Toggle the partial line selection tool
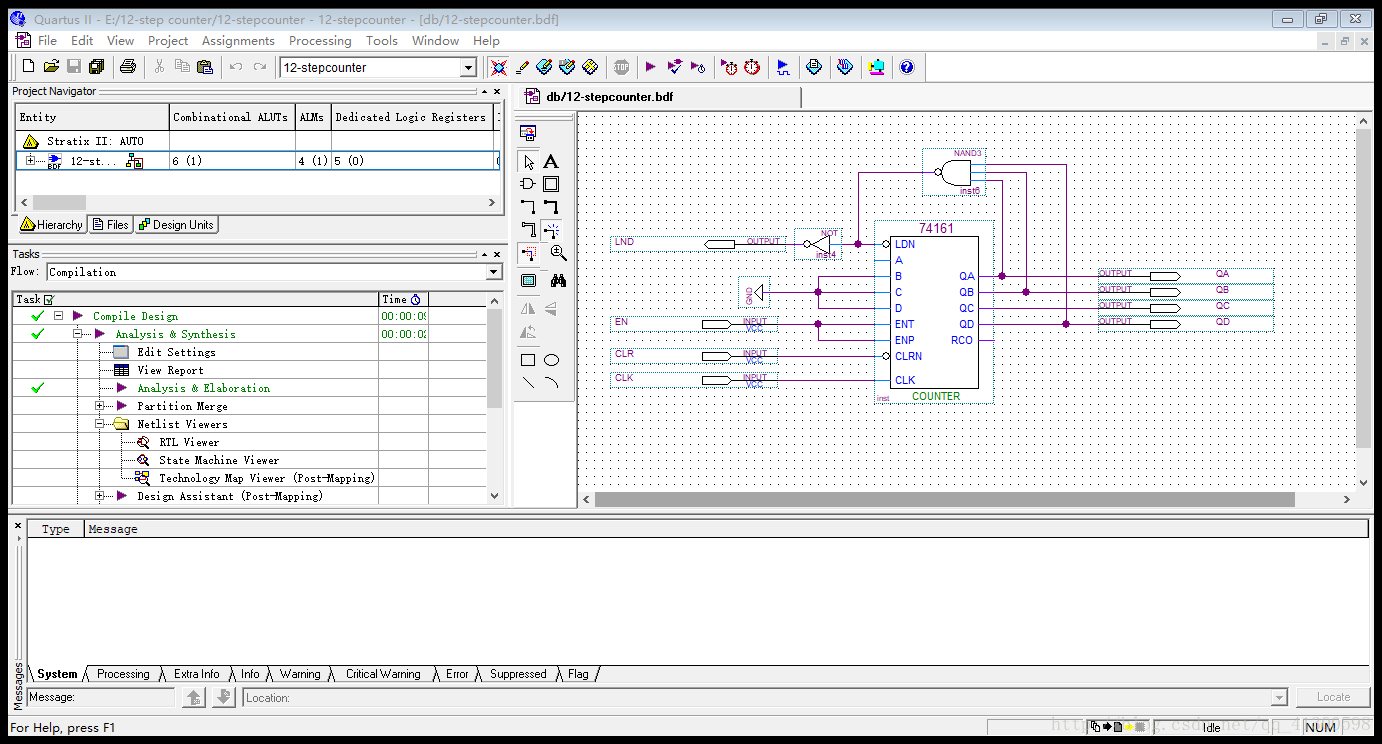The image size is (1382, 744). tap(528, 253)
